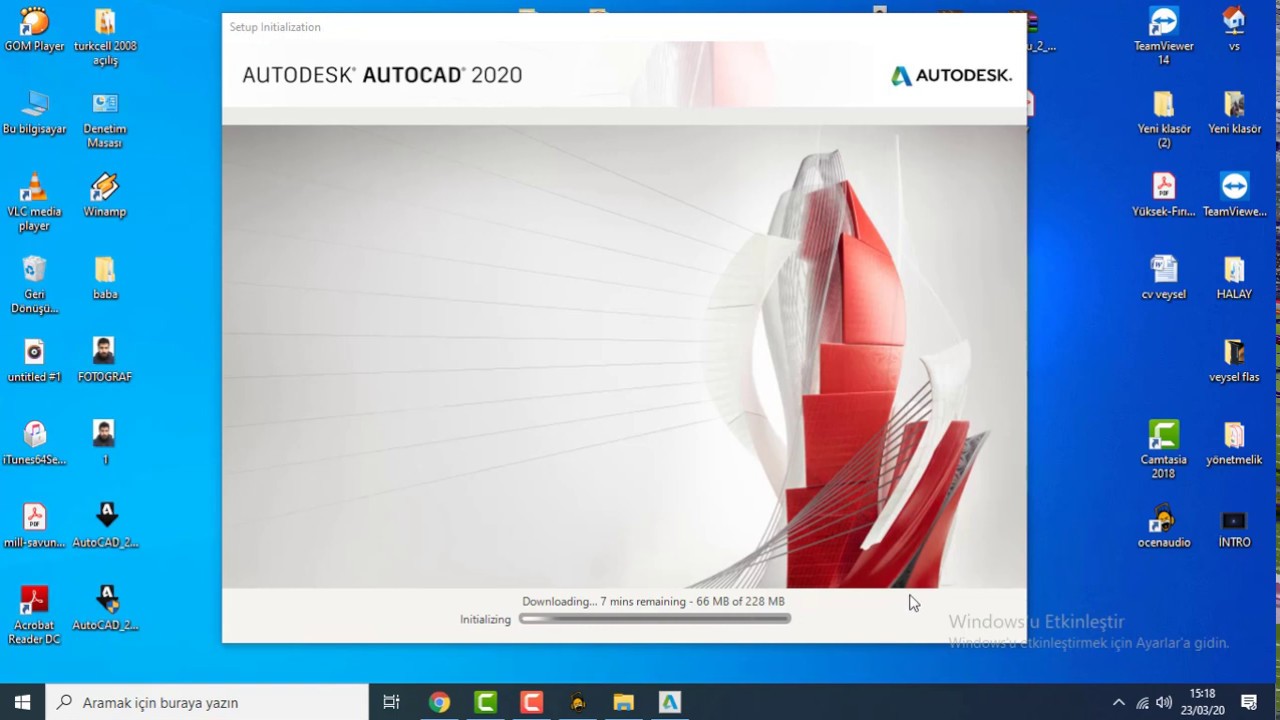Open orange Camtasia recorder taskbar icon

click(531, 702)
